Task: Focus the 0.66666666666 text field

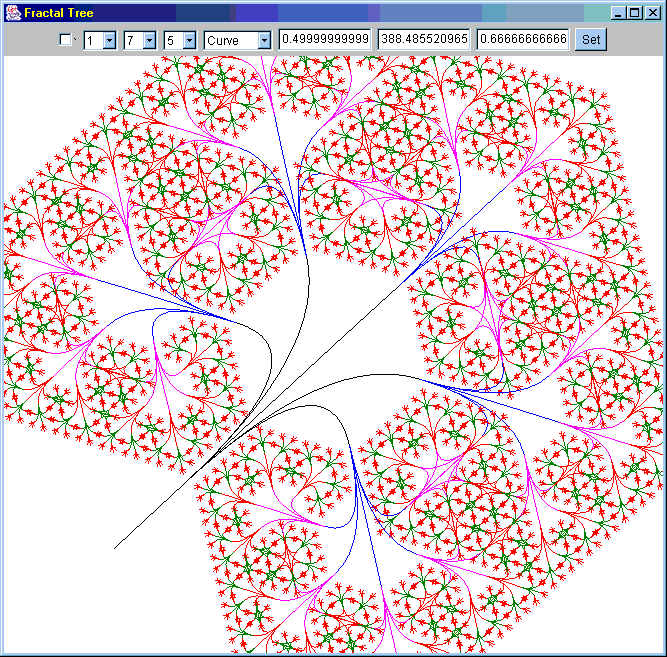Action: 523,39
